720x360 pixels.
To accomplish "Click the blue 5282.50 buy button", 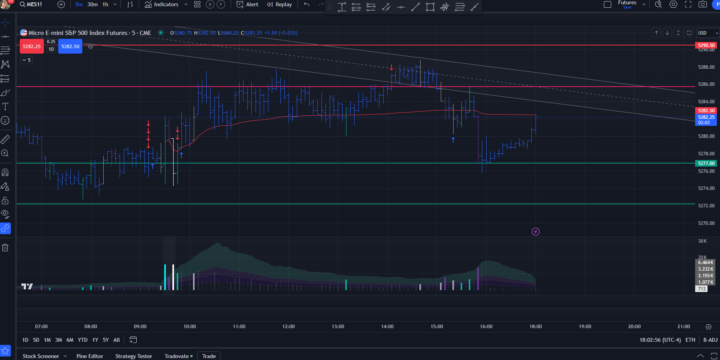I will click(70, 46).
